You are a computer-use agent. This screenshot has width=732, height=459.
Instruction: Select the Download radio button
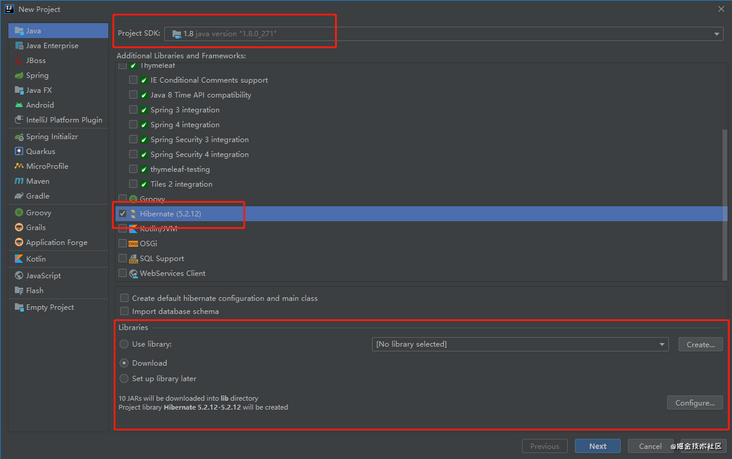(124, 363)
